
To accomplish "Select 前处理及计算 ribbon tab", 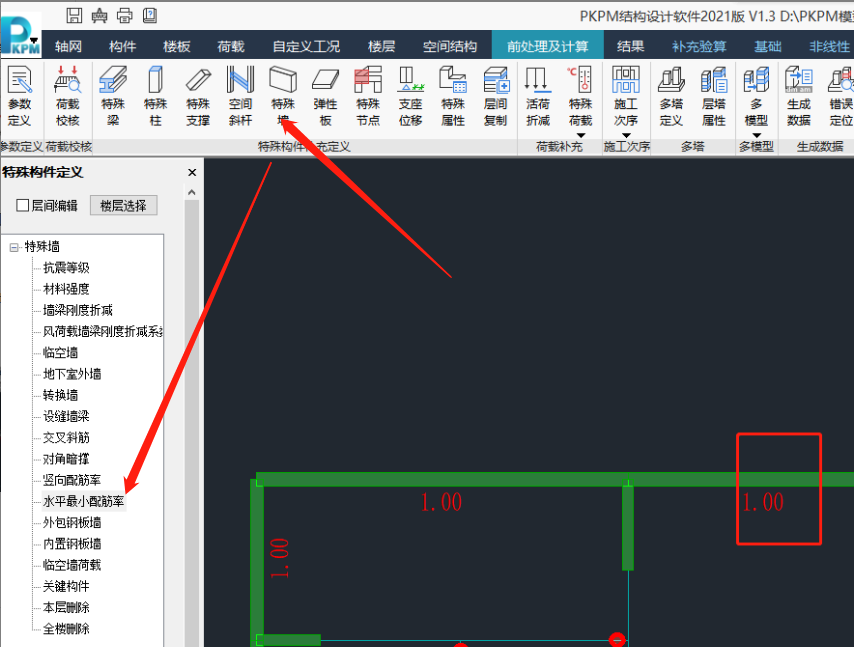I will [x=547, y=46].
